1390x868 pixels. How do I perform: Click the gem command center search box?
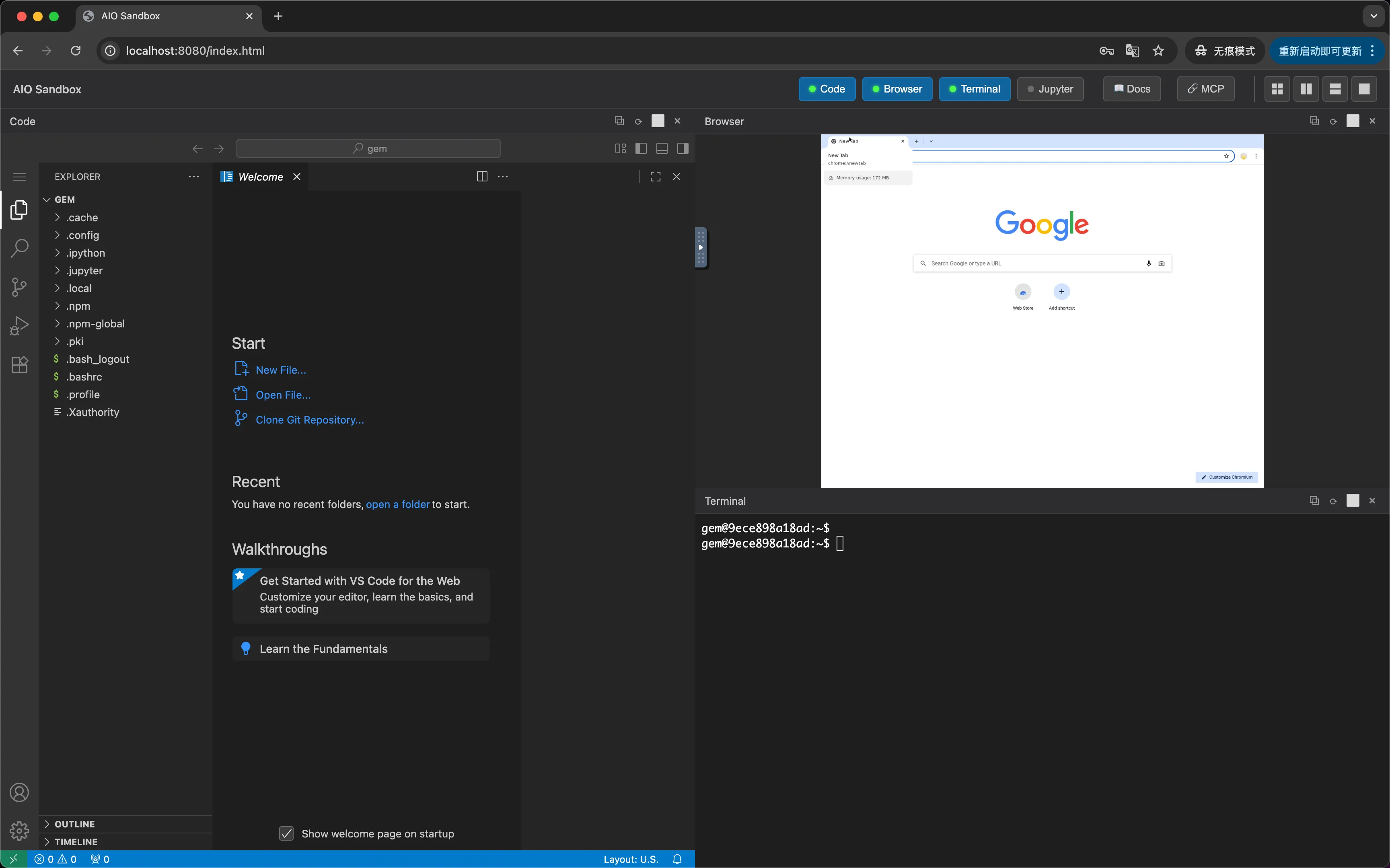(x=368, y=149)
